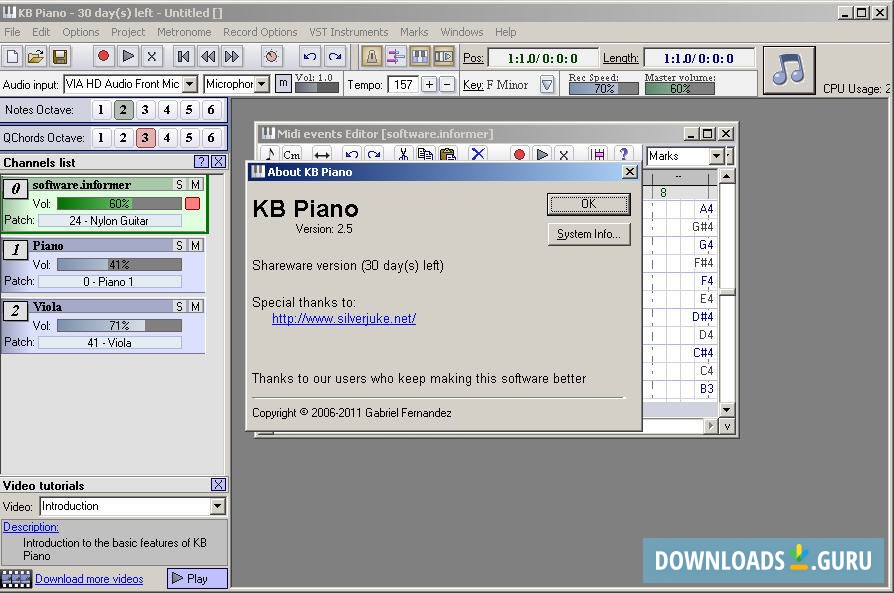Viewport: 894px width, 593px height.
Task: Delete with blue X in Midi Editor
Action: pos(478,155)
